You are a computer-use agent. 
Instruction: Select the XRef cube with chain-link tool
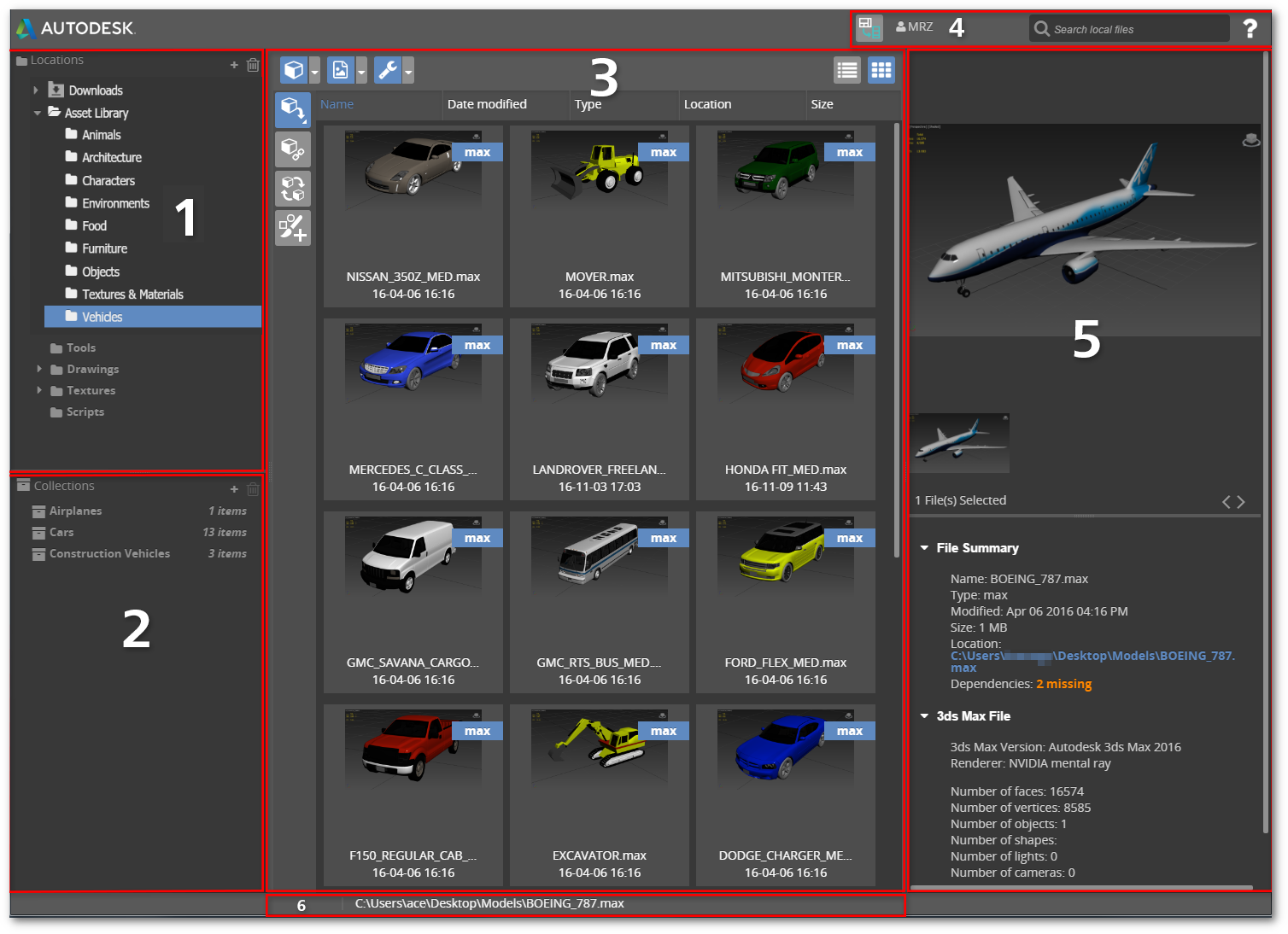pyautogui.click(x=293, y=149)
